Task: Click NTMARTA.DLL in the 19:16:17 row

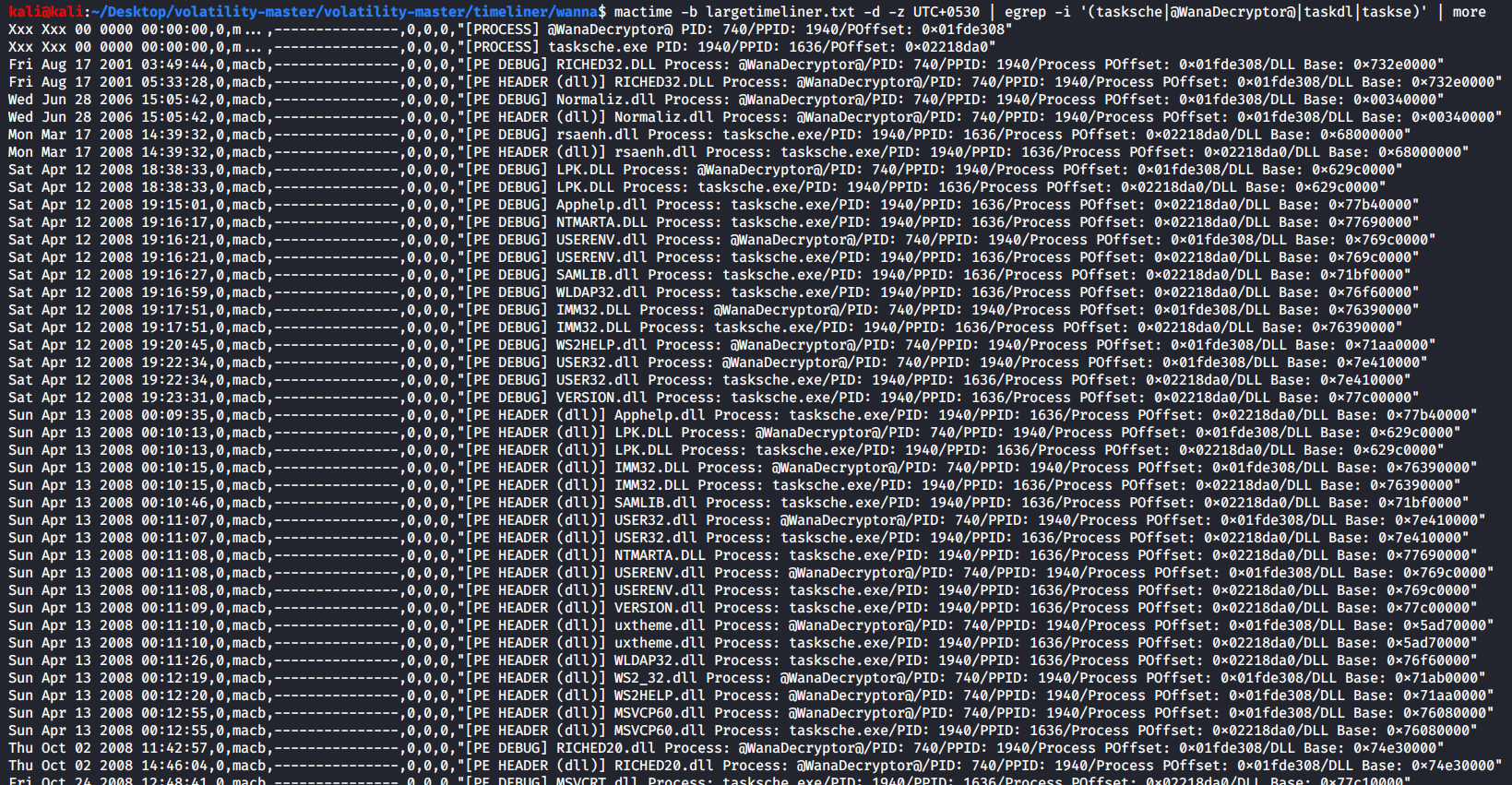Action: tap(601, 221)
